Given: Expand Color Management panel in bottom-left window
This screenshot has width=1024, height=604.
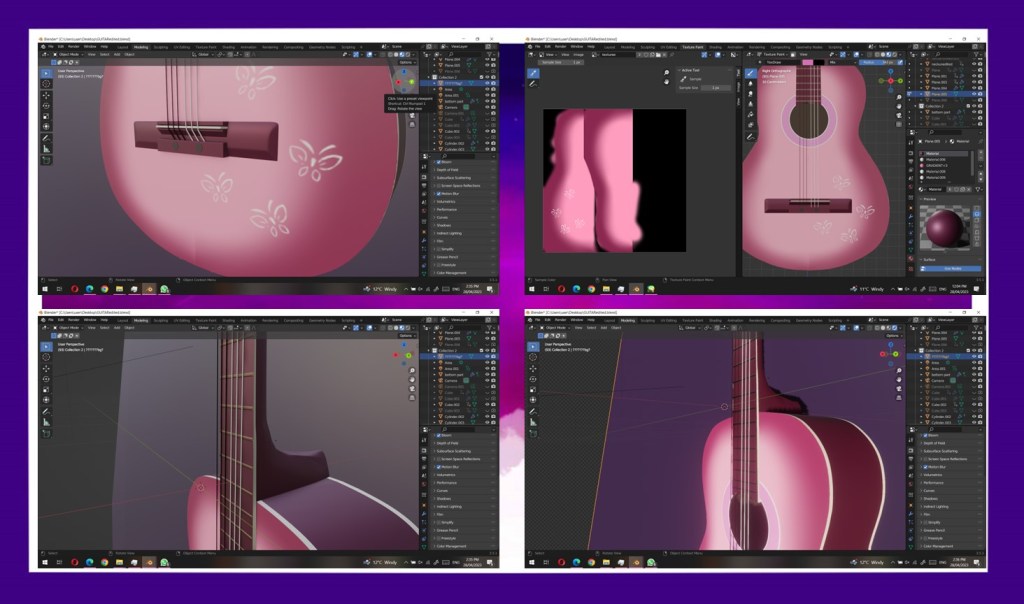Looking at the screenshot, I should click(x=450, y=546).
